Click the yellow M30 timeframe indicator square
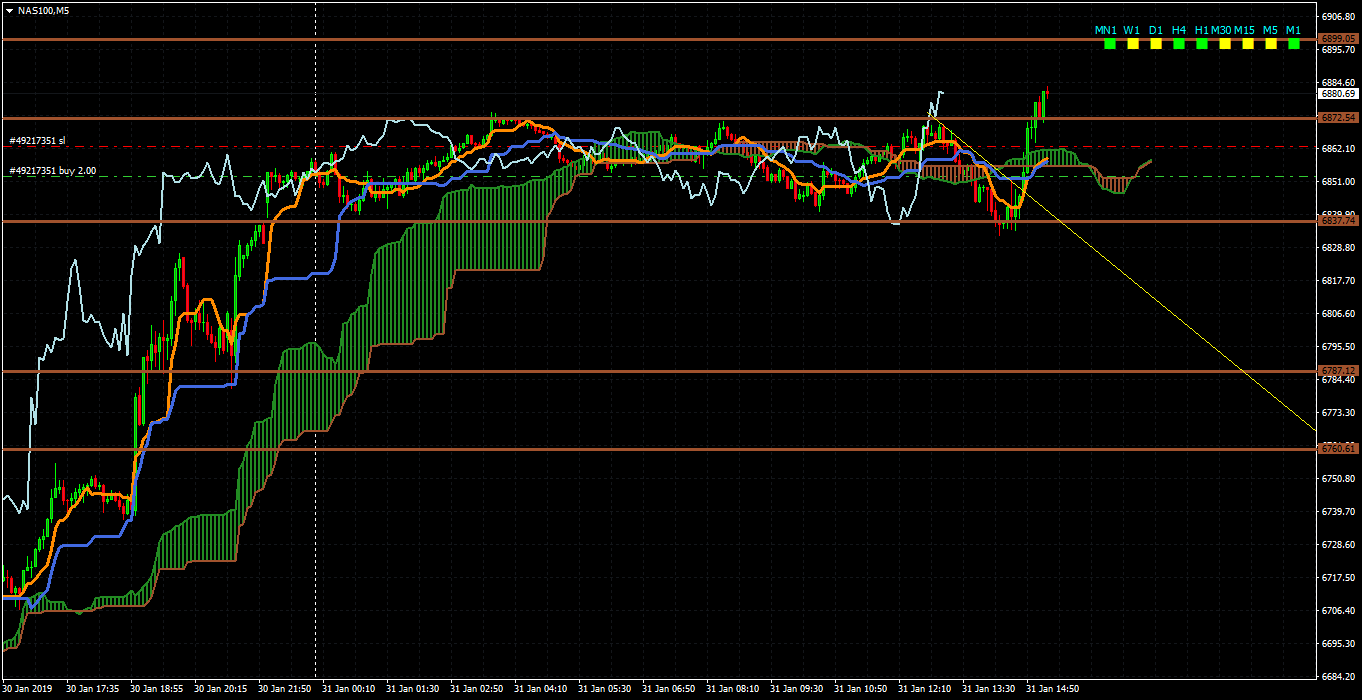The width and height of the screenshot is (1362, 700). [1224, 44]
